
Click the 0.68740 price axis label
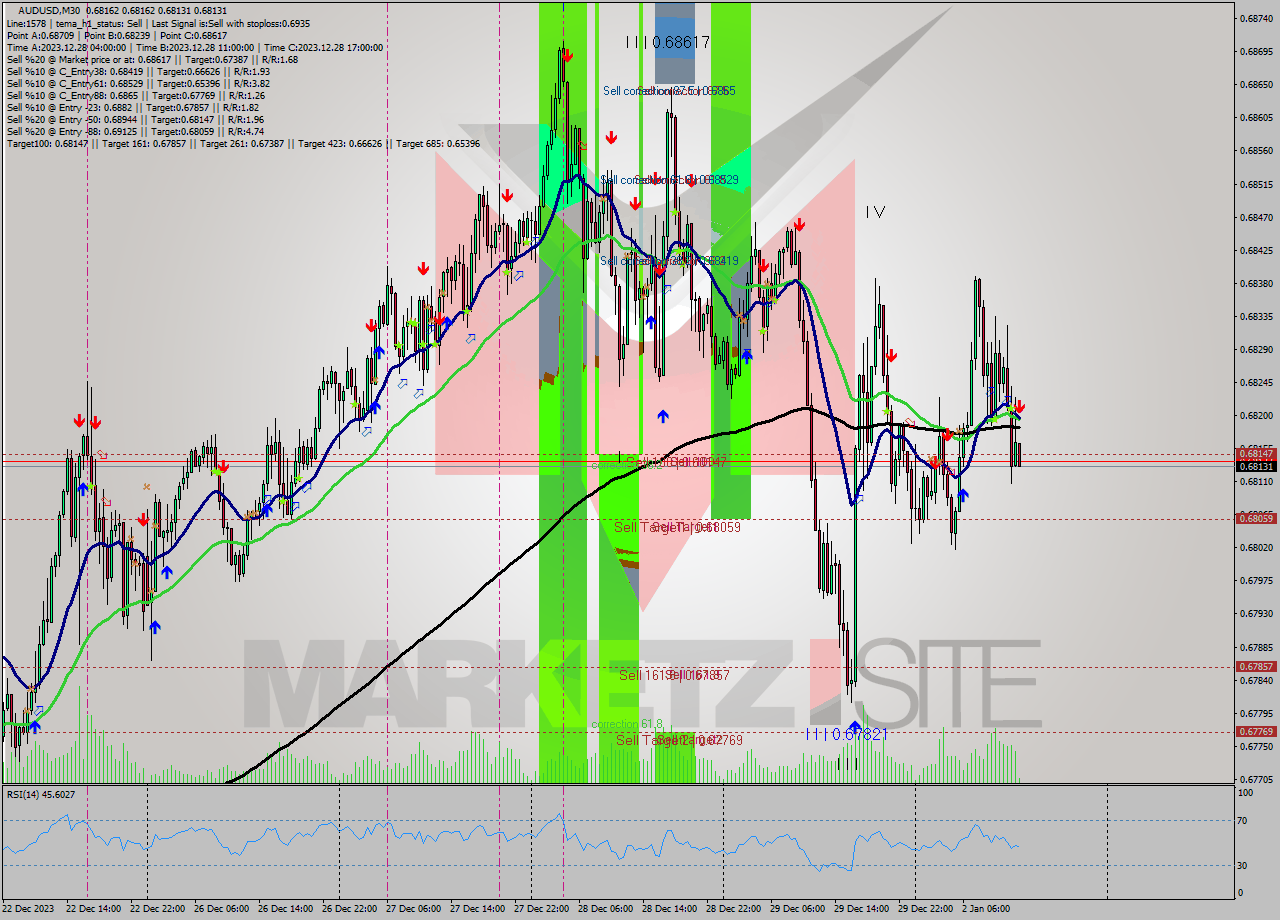click(1256, 18)
